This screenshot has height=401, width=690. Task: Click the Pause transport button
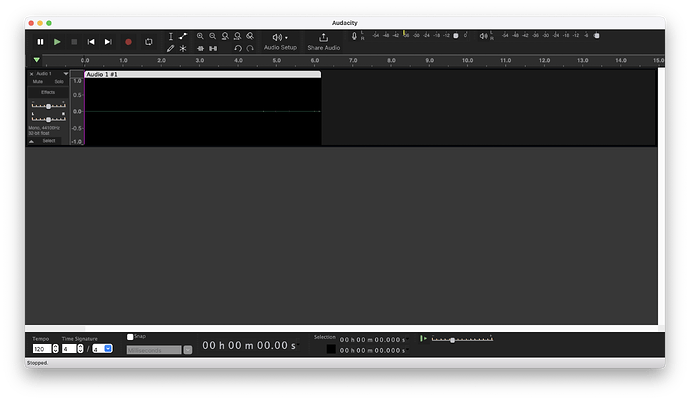pos(40,42)
